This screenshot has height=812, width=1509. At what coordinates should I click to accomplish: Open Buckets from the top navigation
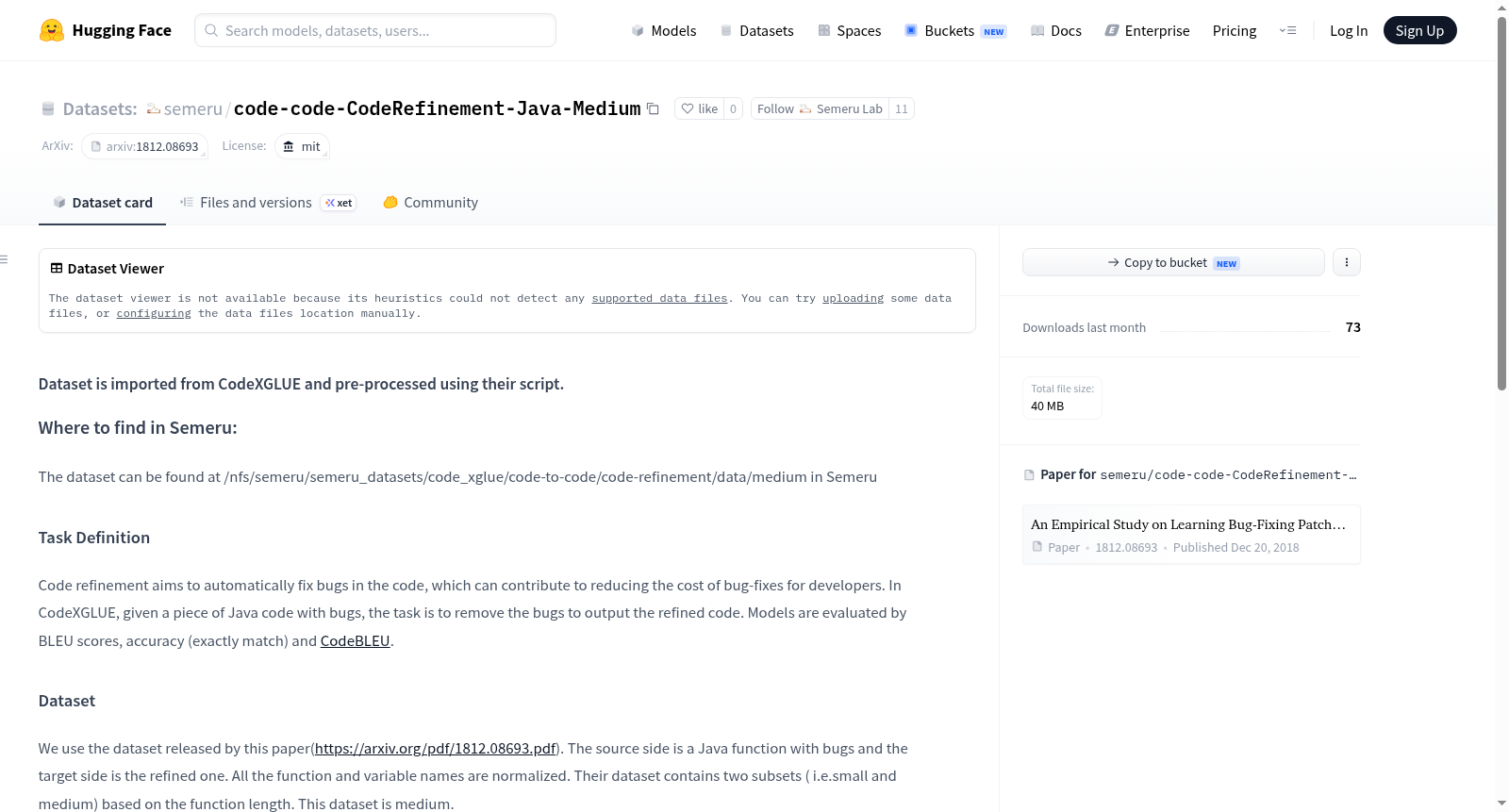(955, 30)
